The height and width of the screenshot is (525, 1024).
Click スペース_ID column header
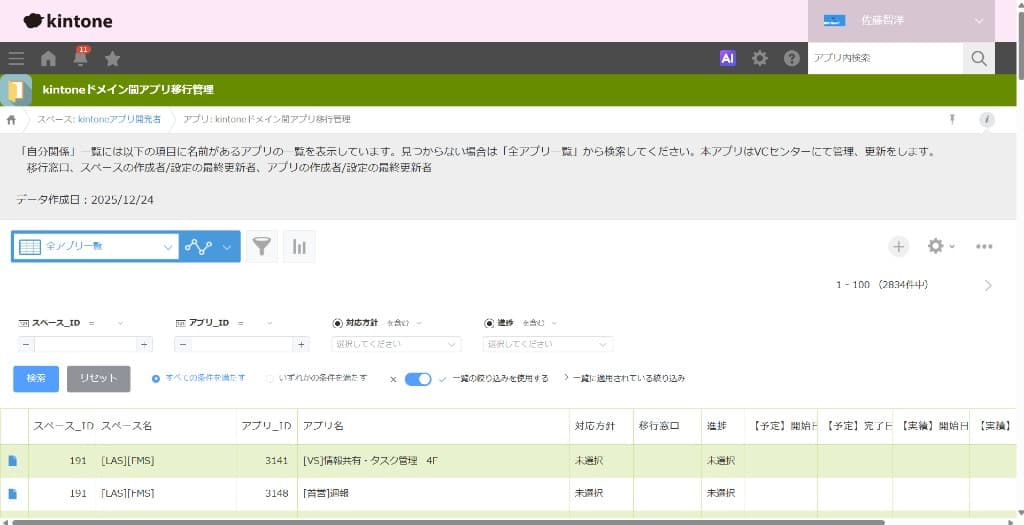[63, 426]
